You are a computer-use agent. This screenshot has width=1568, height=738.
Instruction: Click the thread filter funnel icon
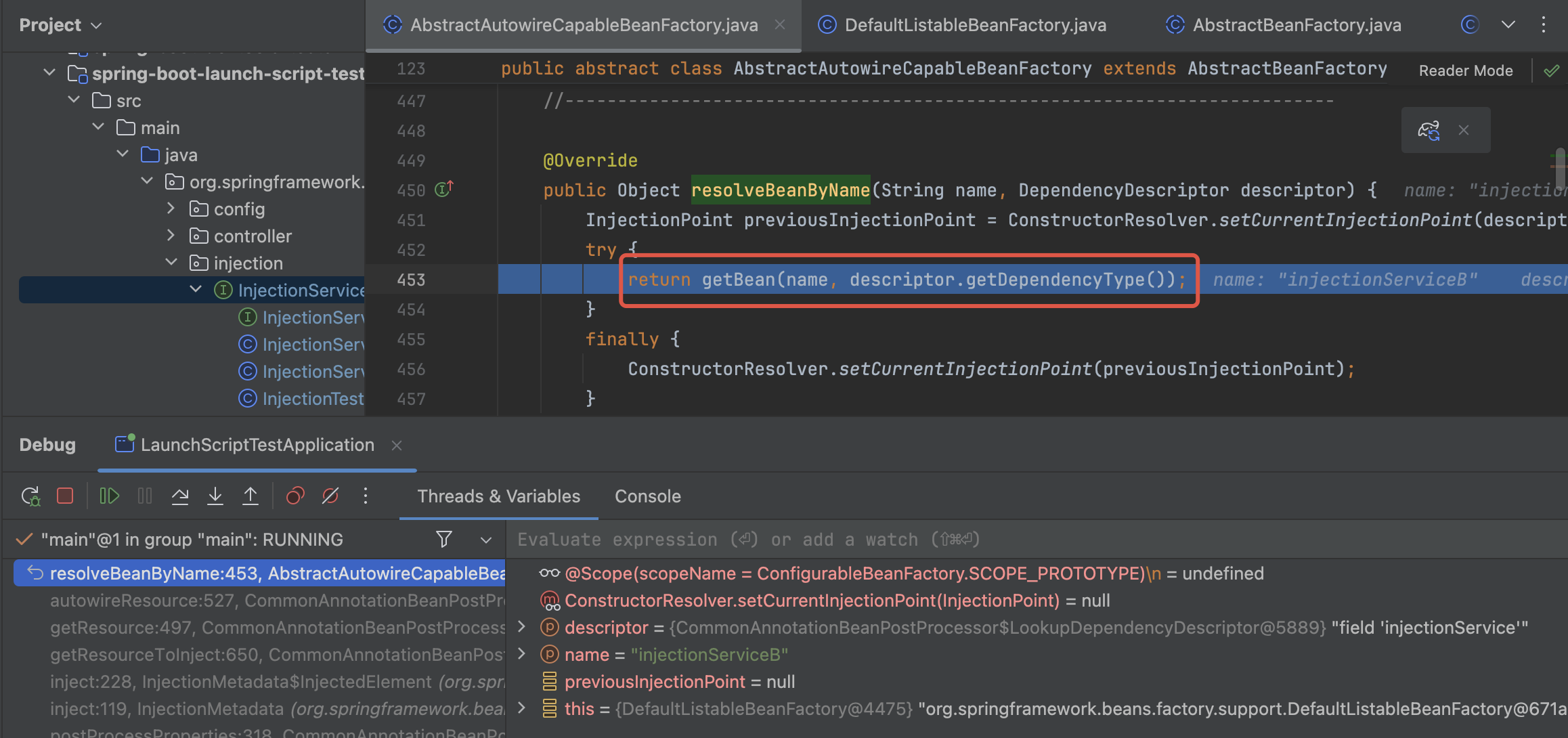[x=444, y=539]
